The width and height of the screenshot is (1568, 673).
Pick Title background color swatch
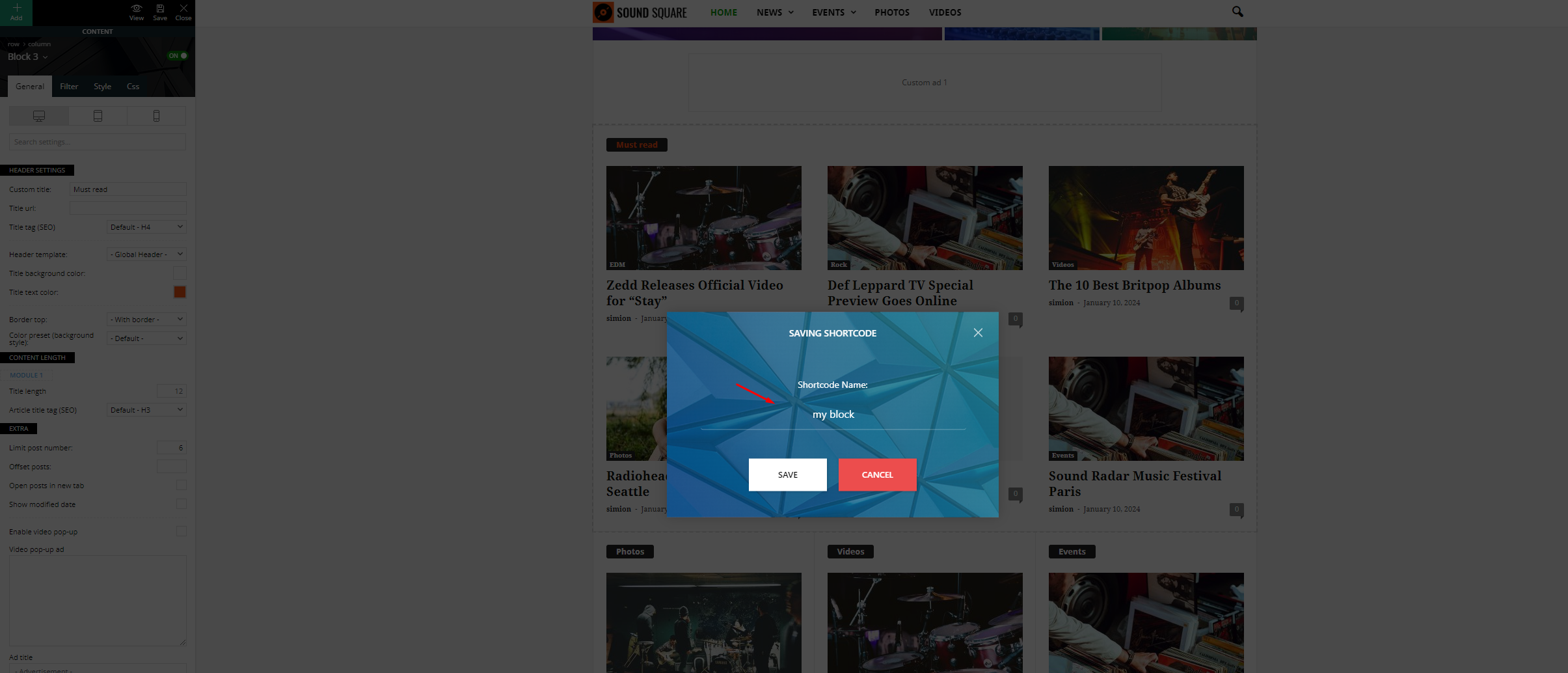pyautogui.click(x=180, y=273)
